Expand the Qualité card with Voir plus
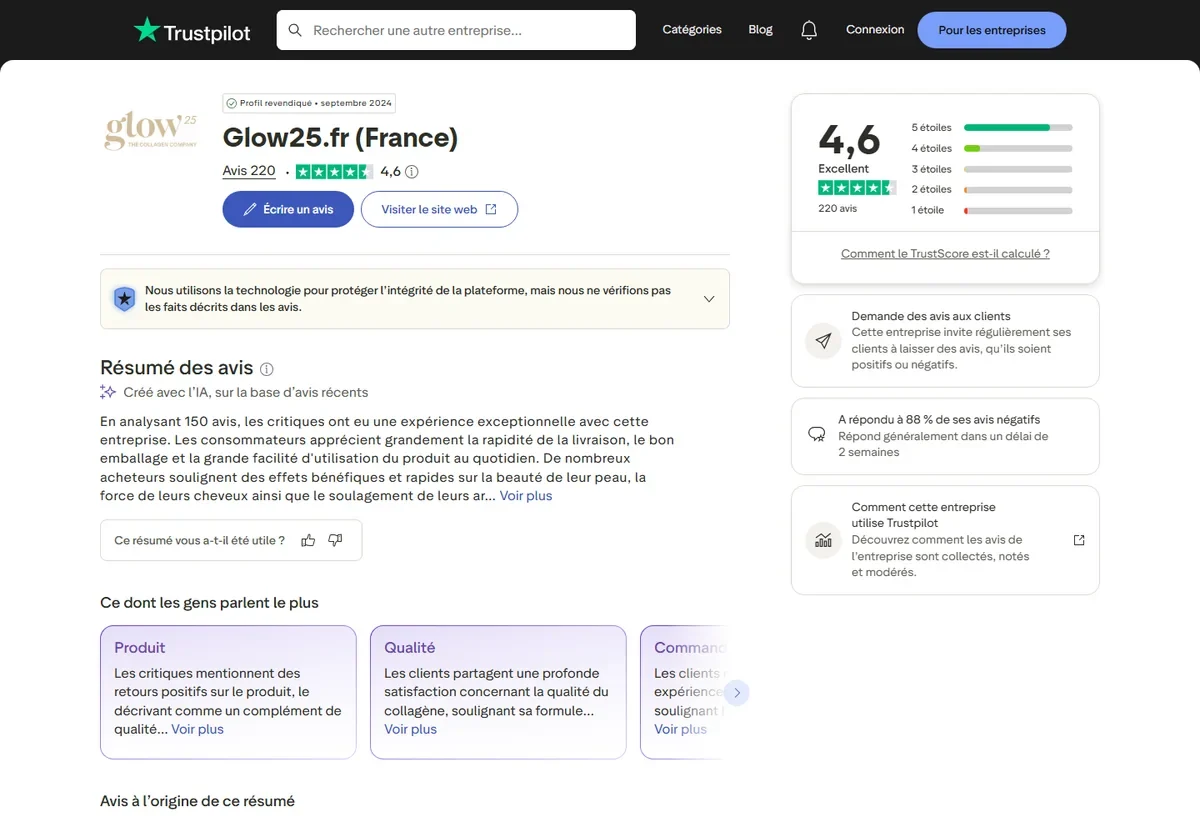 tap(411, 729)
